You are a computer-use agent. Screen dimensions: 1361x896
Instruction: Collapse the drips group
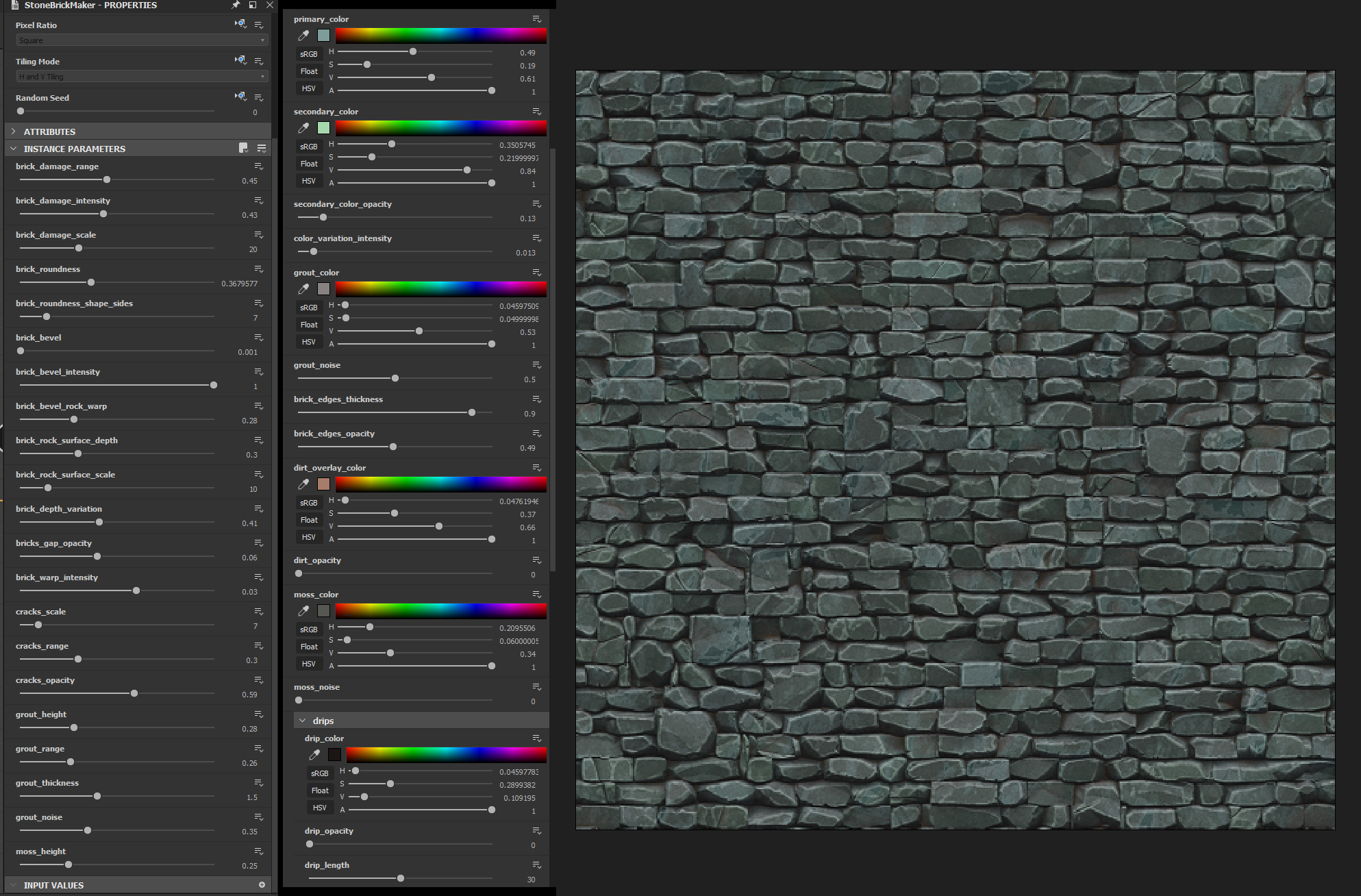[x=303, y=721]
